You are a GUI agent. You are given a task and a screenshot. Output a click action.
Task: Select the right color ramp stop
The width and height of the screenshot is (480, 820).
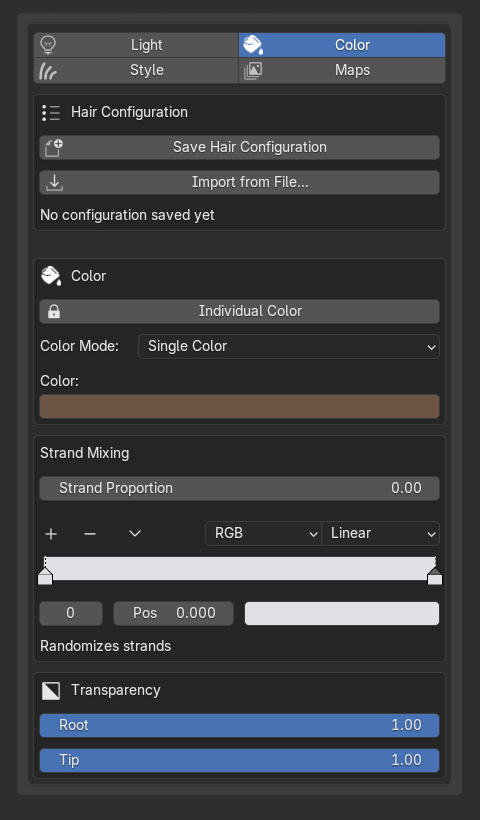tap(435, 577)
